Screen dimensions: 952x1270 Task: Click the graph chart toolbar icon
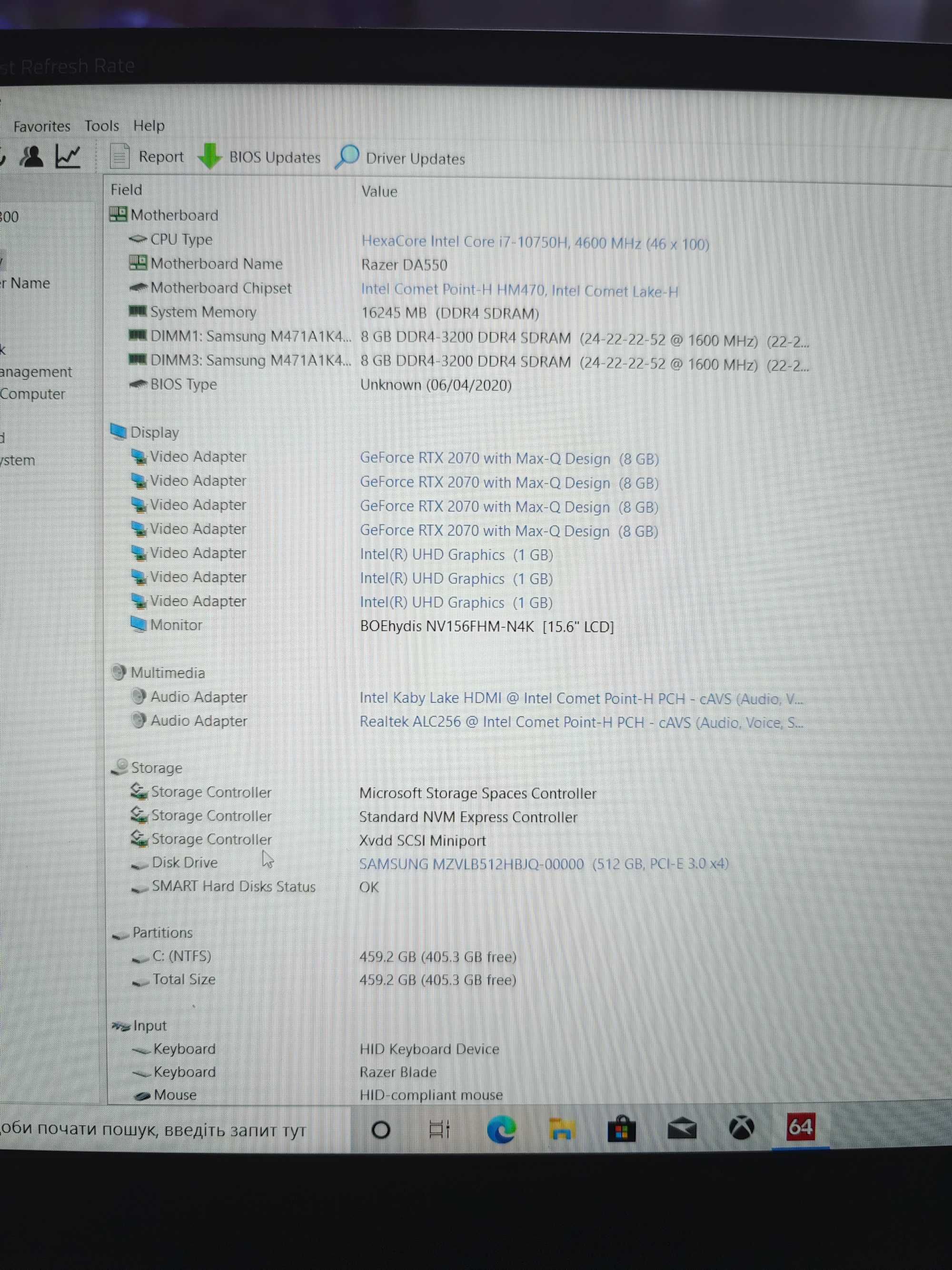[x=68, y=156]
